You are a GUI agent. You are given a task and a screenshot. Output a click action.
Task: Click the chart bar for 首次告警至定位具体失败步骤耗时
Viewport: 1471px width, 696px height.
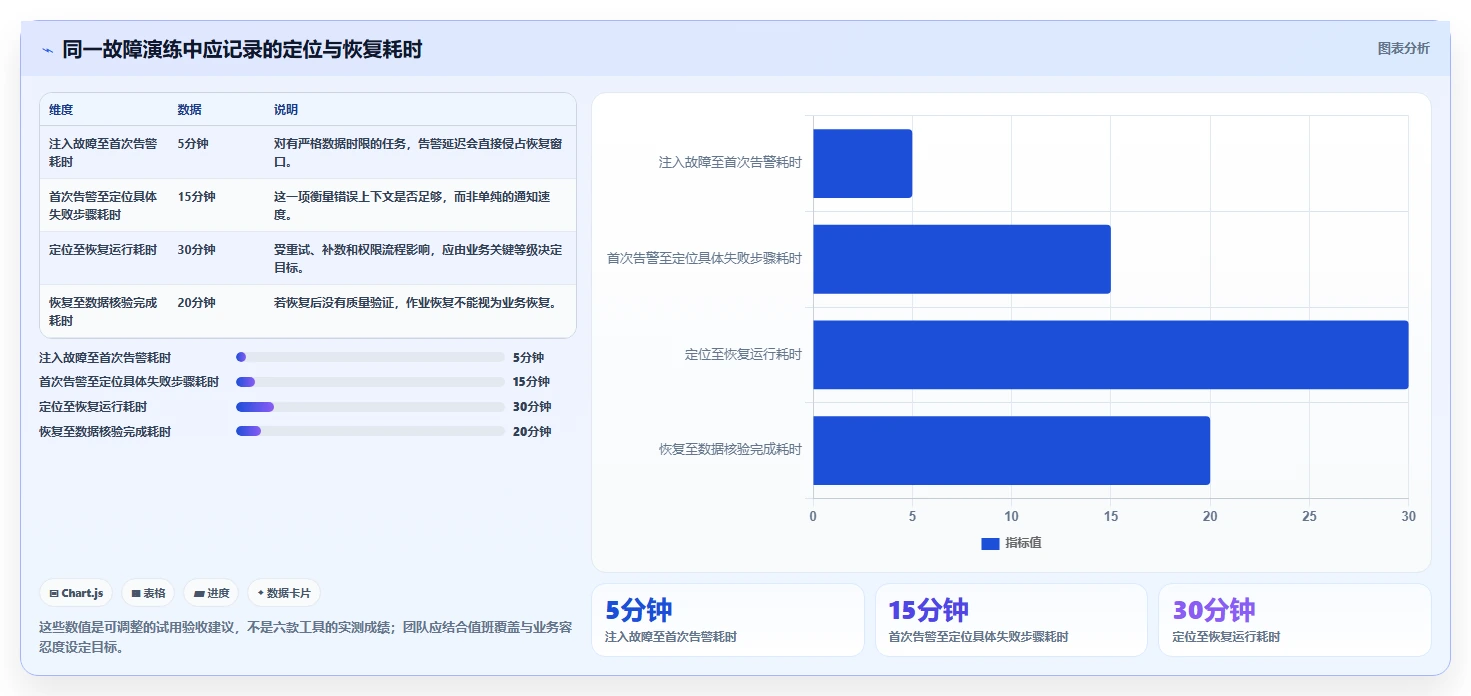pos(961,259)
